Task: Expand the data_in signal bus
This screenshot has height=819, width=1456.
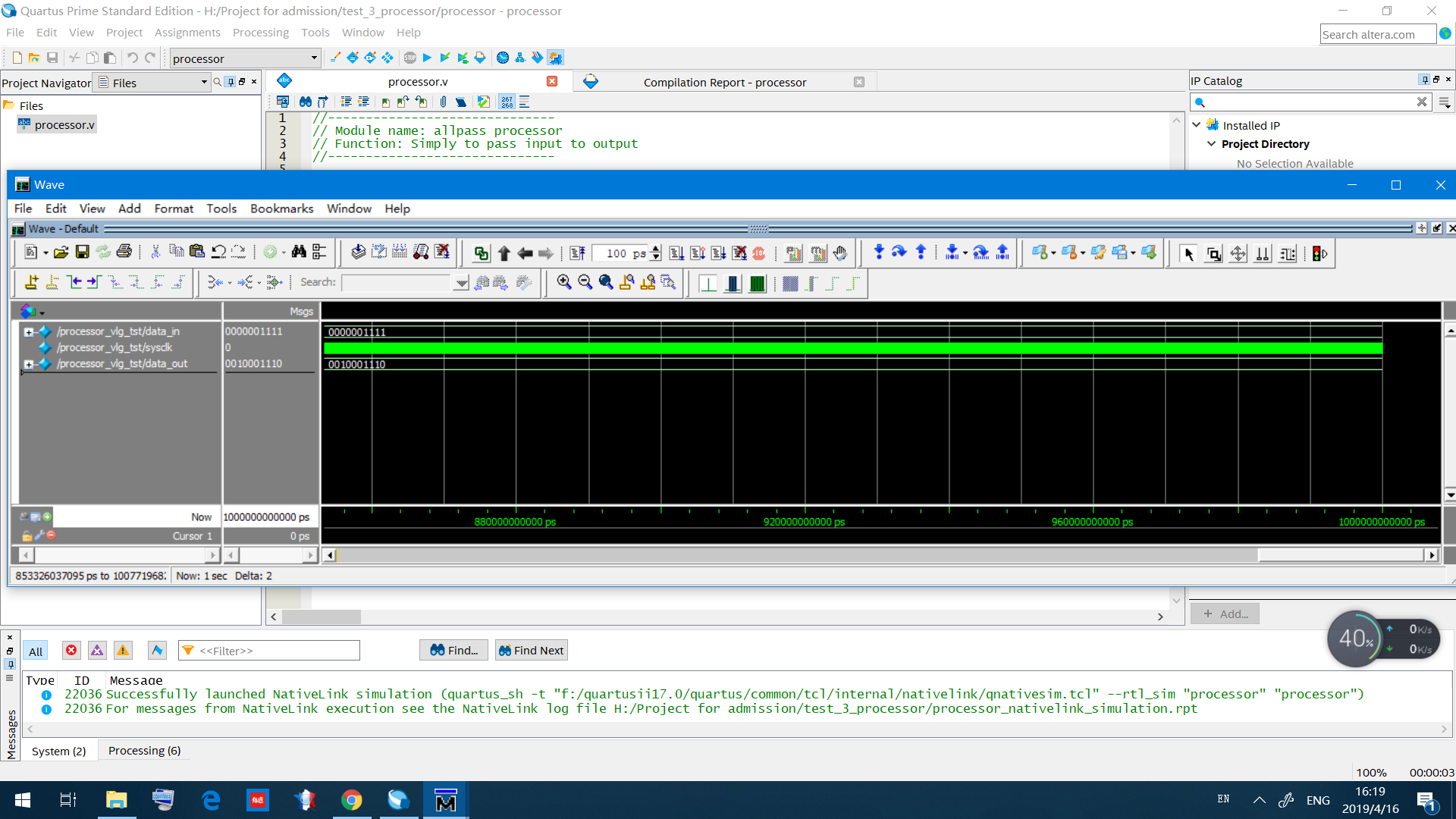Action: pos(29,331)
